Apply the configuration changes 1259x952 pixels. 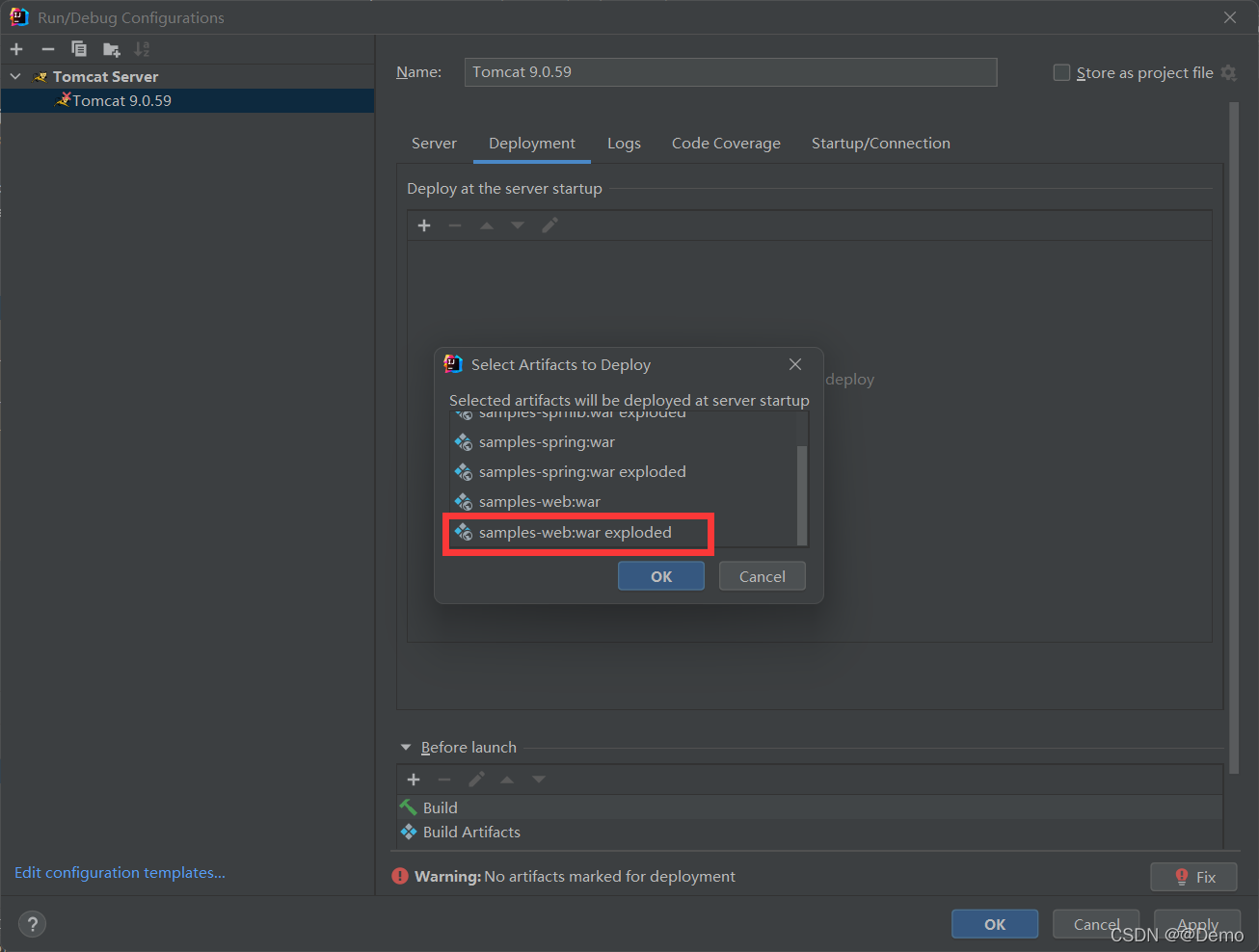(x=1197, y=924)
